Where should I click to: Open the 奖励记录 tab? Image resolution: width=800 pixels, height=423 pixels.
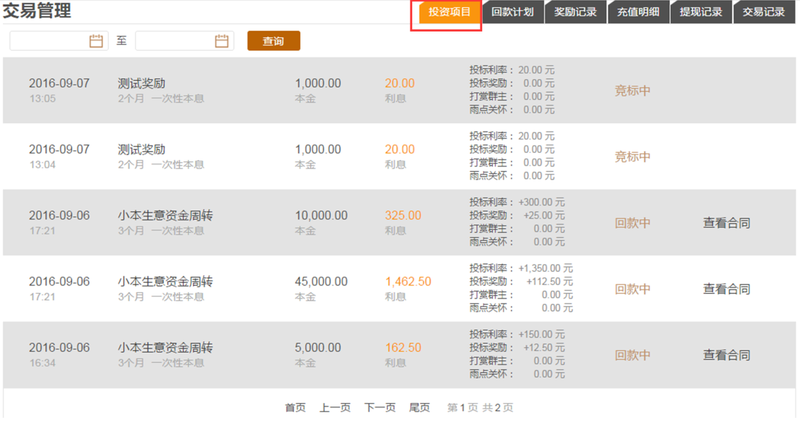[x=575, y=13]
